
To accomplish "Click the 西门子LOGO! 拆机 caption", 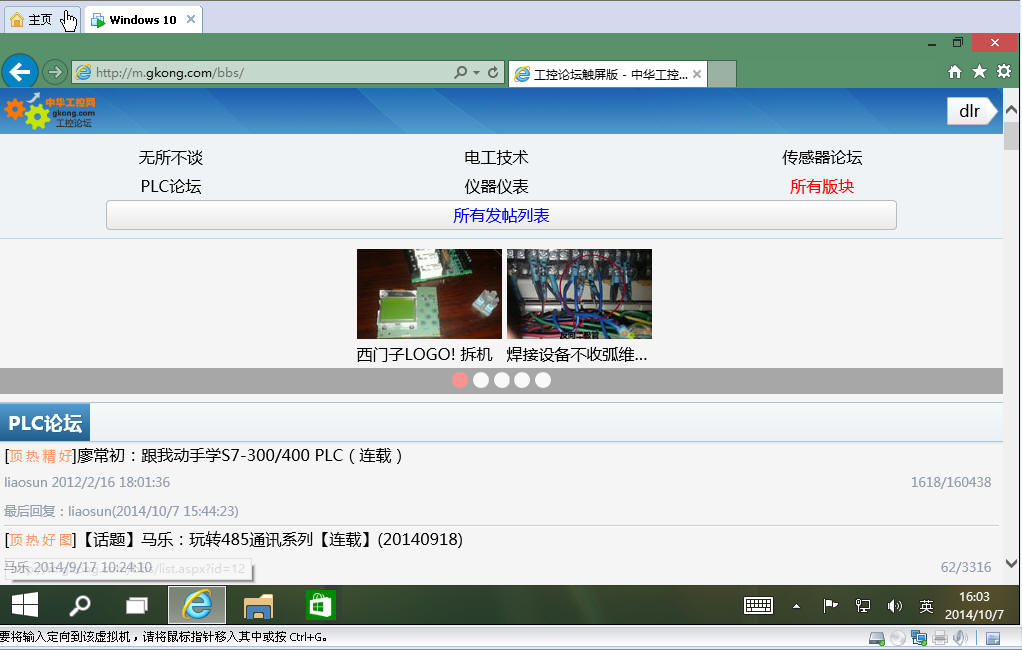I will point(424,355).
